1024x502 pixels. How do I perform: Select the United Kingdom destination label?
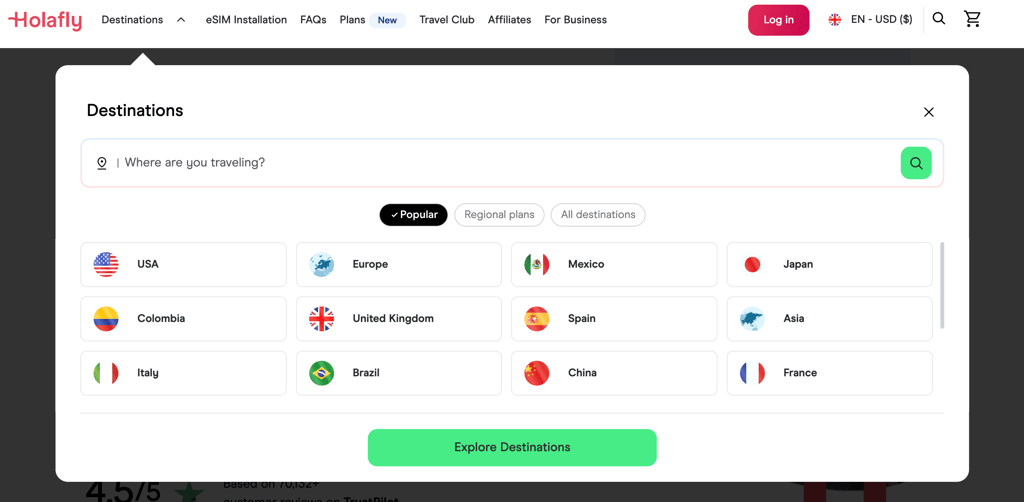(x=393, y=319)
